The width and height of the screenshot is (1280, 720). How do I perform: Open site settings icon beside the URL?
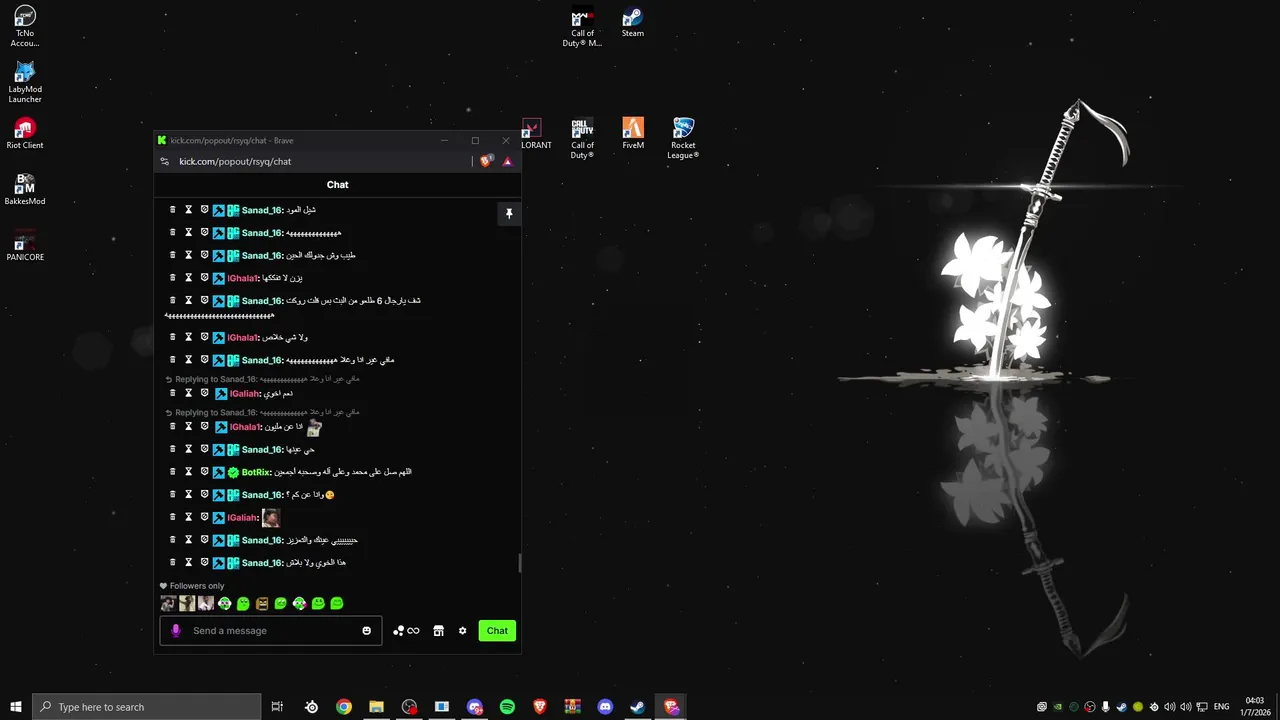pos(165,161)
